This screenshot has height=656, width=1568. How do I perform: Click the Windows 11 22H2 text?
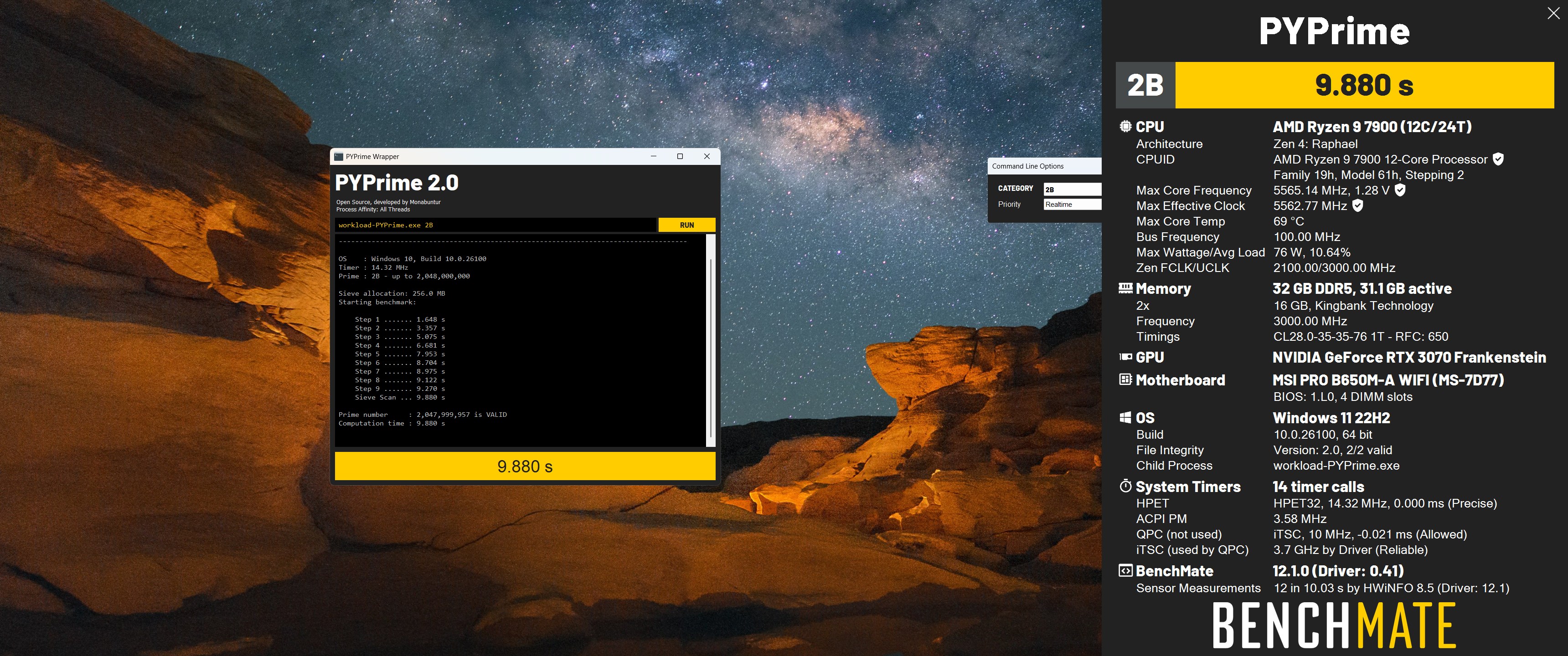[x=1331, y=418]
